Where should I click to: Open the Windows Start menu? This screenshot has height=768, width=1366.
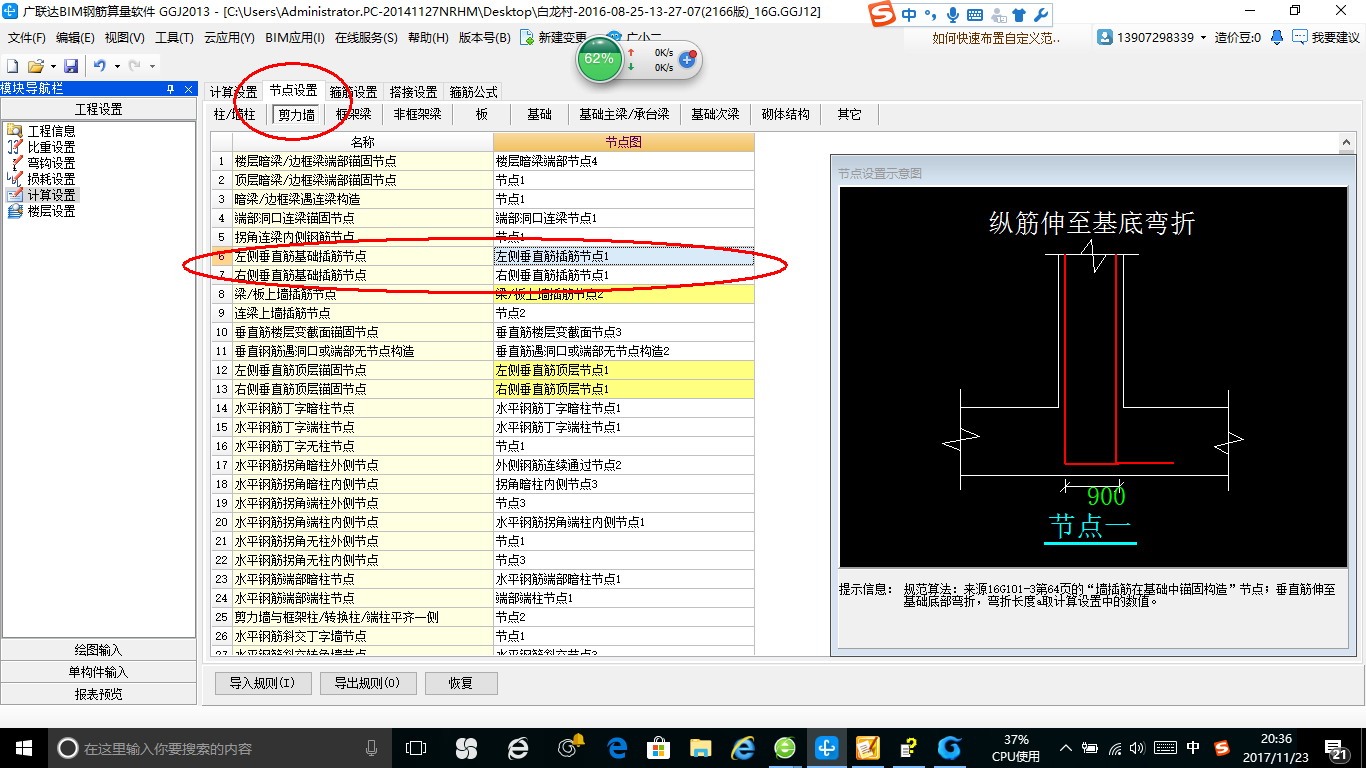coord(23,747)
